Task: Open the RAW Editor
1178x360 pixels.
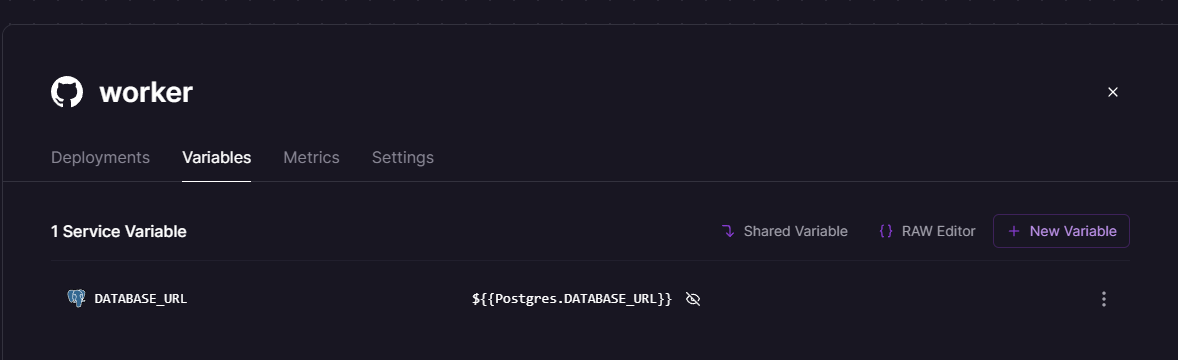Action: coord(927,231)
